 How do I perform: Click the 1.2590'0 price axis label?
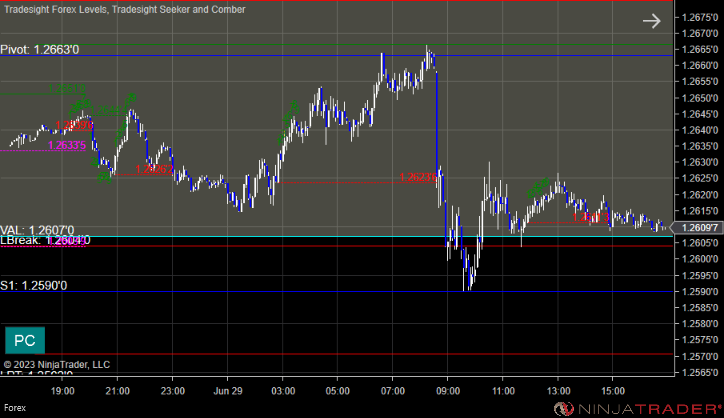click(700, 291)
